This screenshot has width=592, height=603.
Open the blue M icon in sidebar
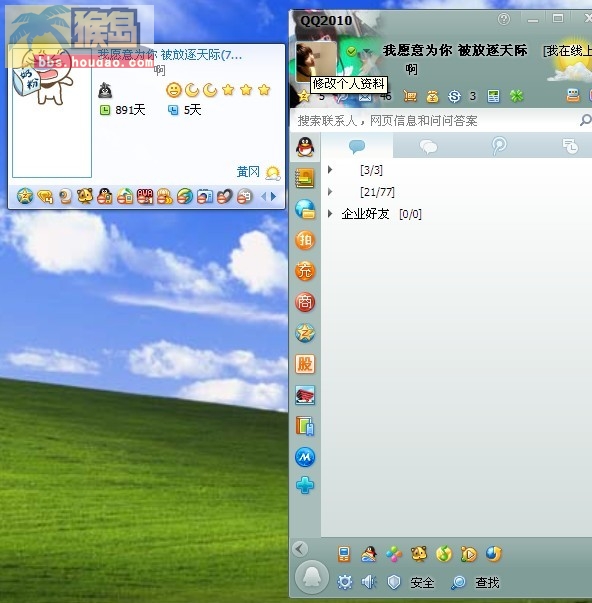305,457
